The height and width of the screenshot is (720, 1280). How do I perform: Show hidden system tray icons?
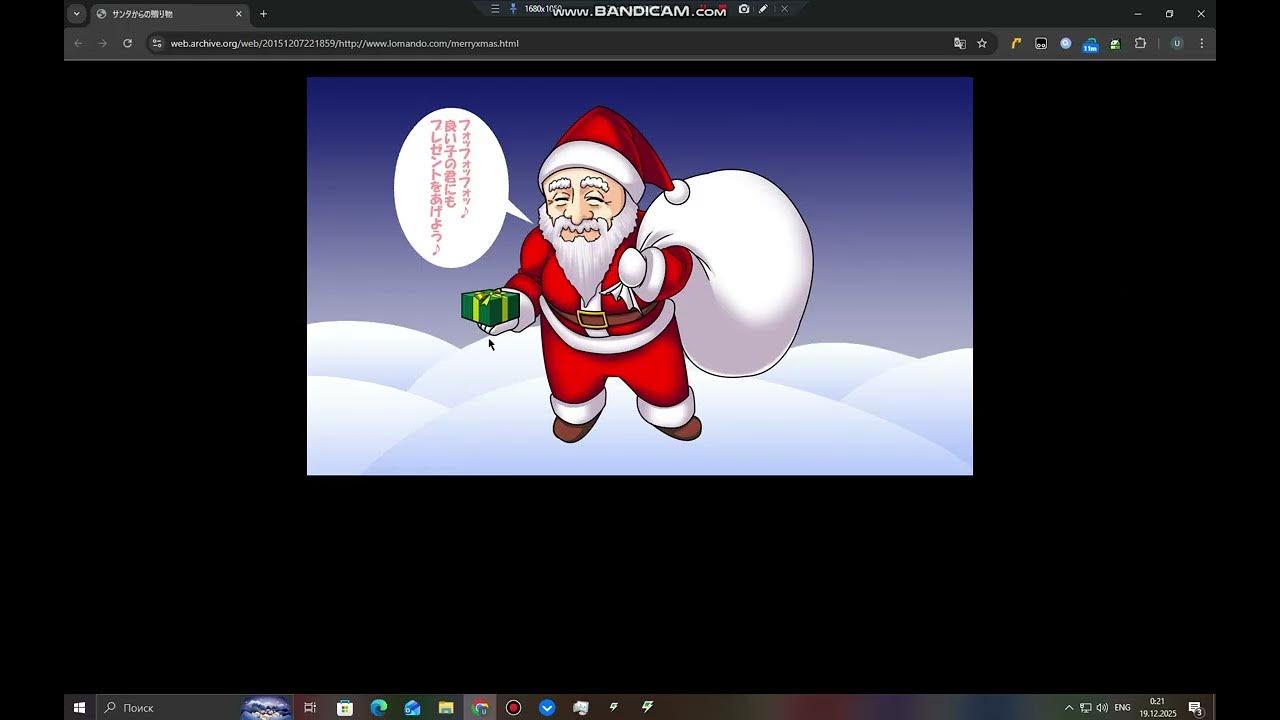[1069, 708]
